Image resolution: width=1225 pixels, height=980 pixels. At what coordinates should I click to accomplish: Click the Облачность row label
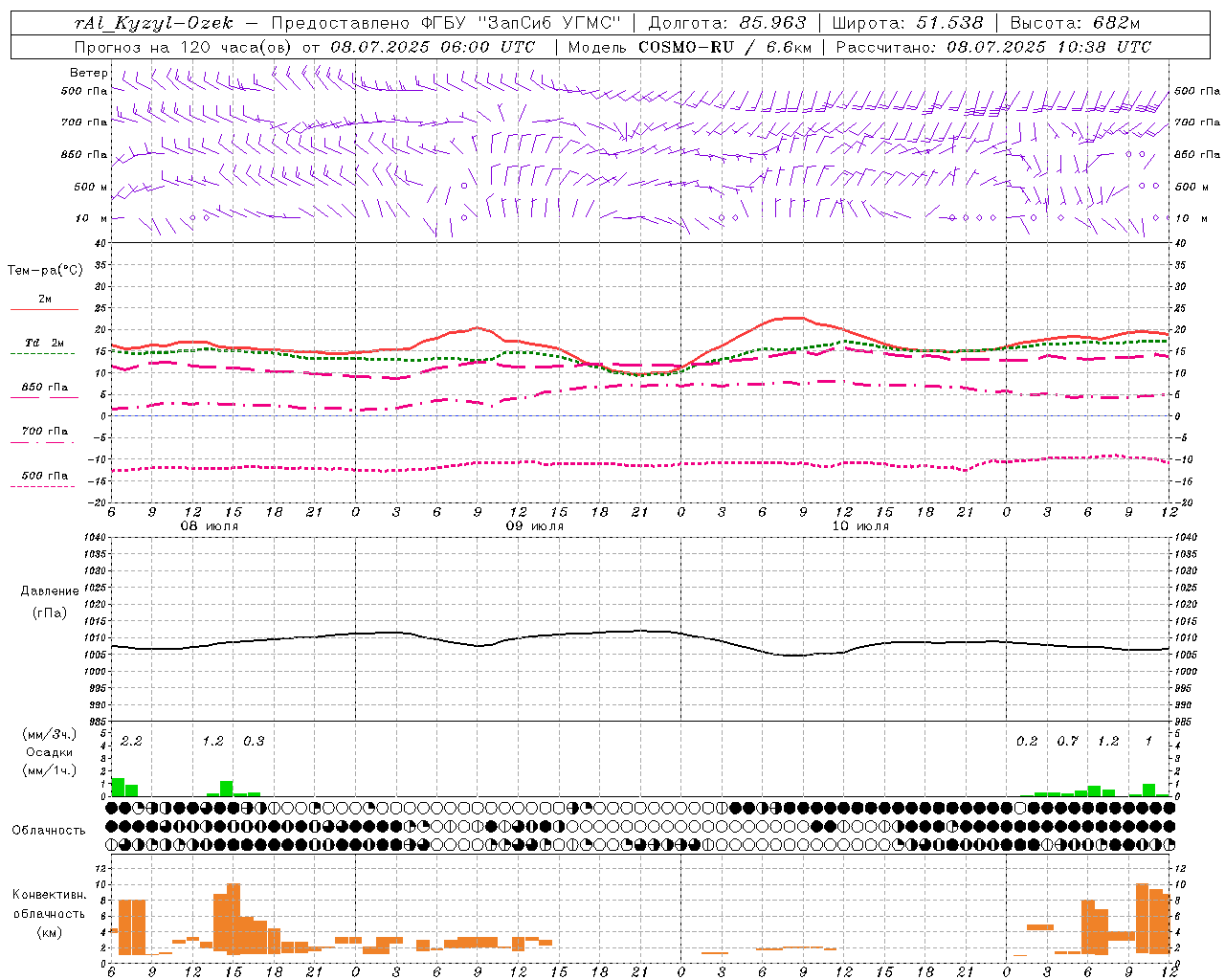coord(49,830)
